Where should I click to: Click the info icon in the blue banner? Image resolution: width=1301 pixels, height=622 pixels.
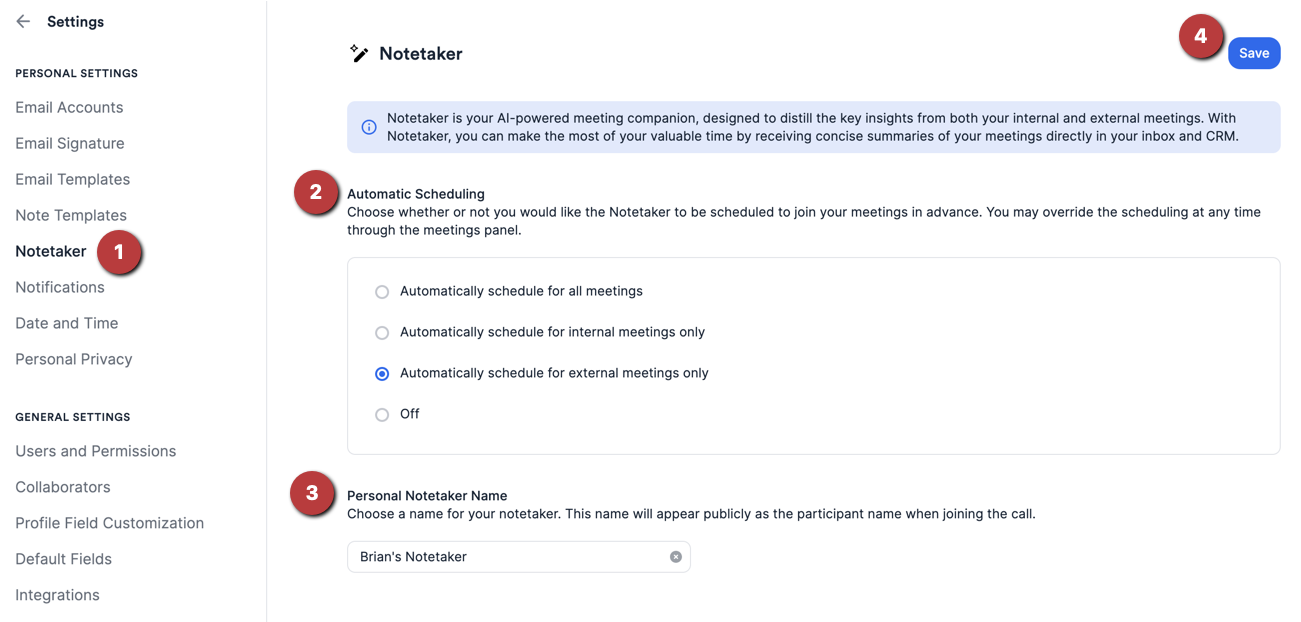pos(368,127)
